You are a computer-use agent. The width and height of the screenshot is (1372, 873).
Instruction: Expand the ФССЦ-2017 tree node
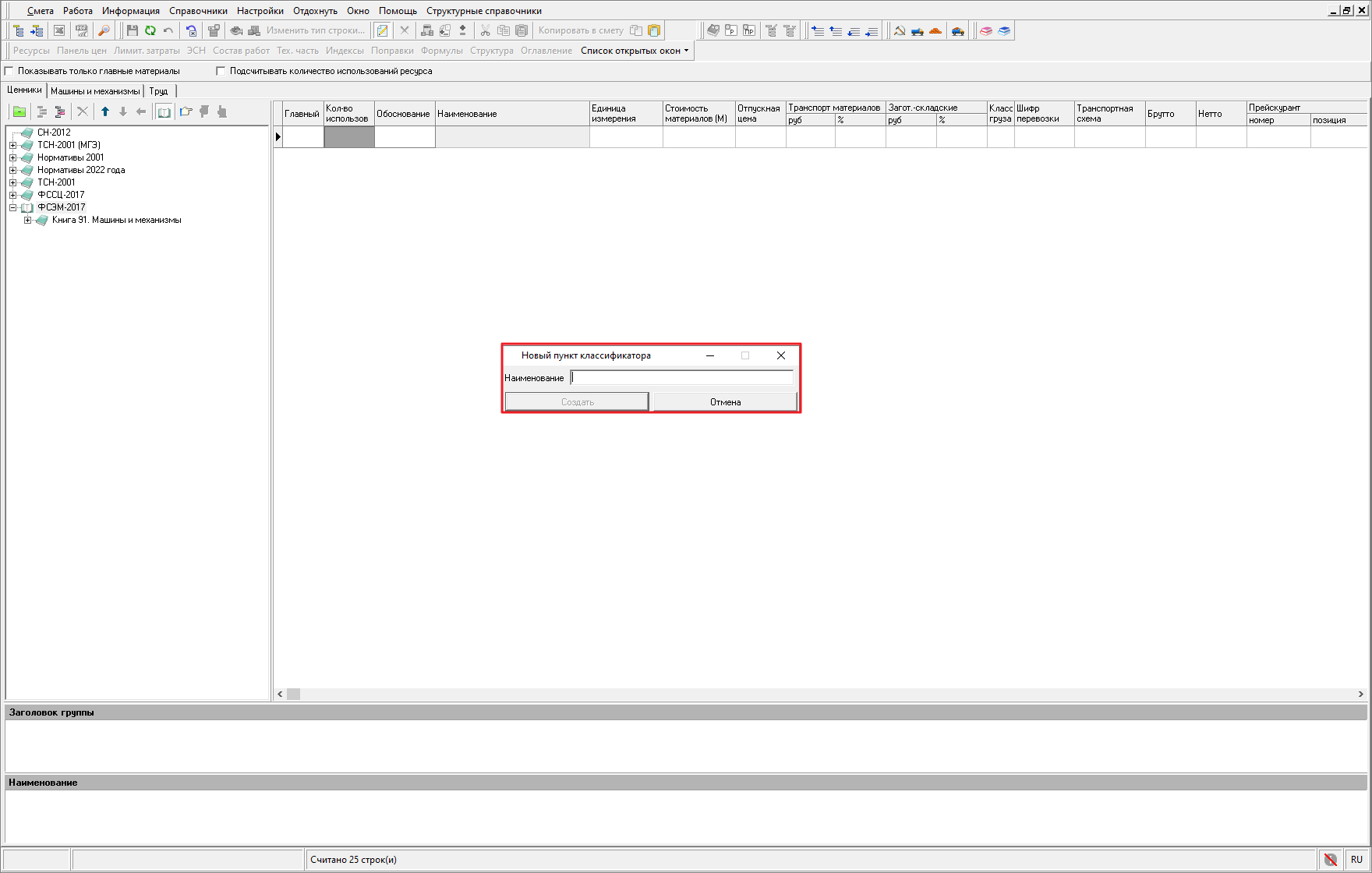(x=12, y=195)
